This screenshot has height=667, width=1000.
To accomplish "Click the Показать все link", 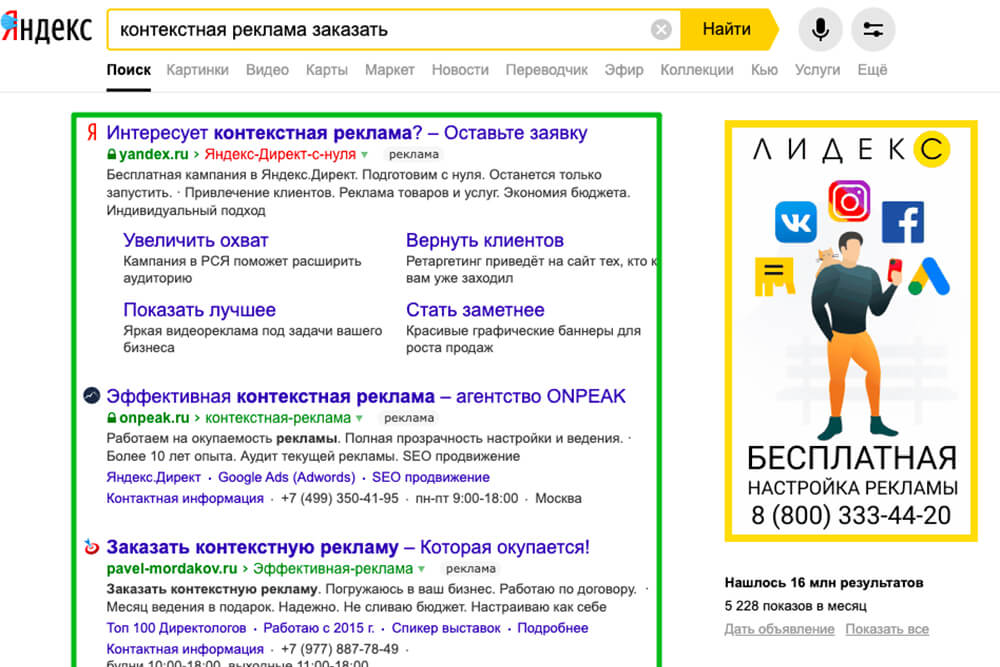I will 887,629.
